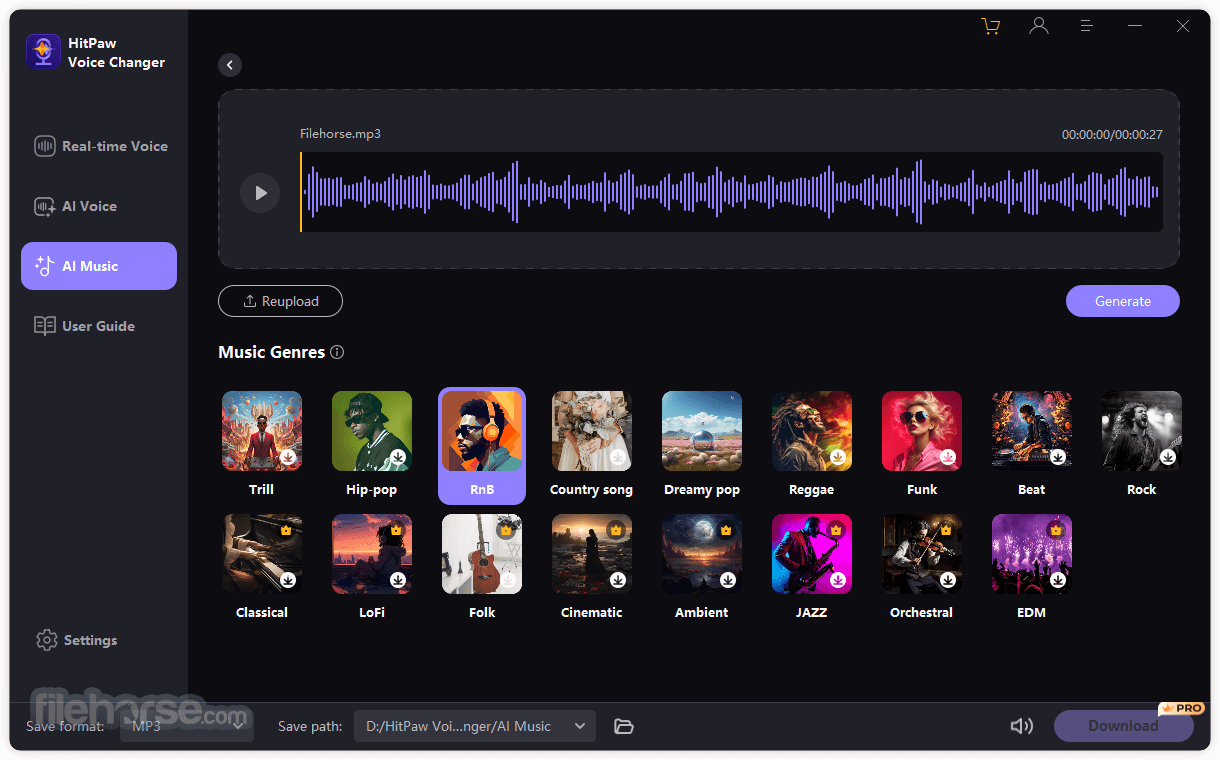Play the Filehorse.mp3 audio

(260, 193)
